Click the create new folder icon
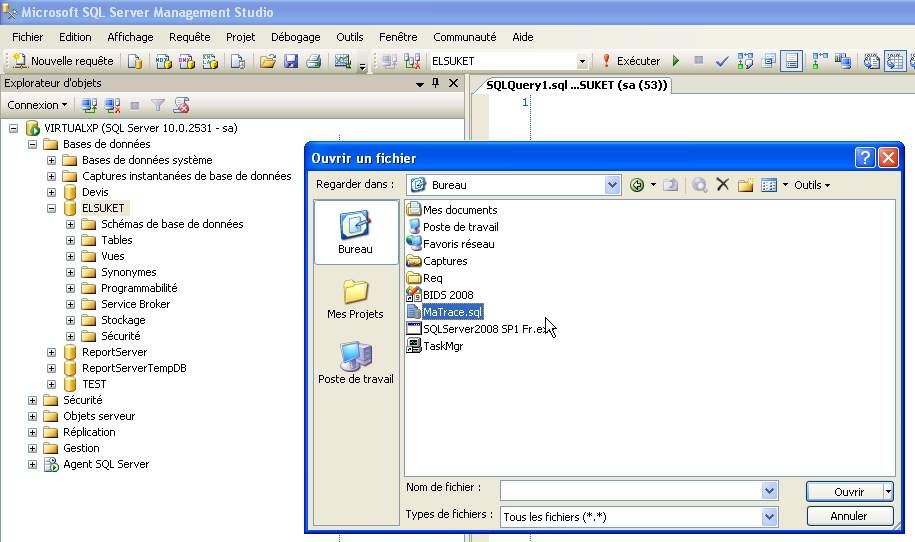The image size is (915, 542). click(745, 185)
